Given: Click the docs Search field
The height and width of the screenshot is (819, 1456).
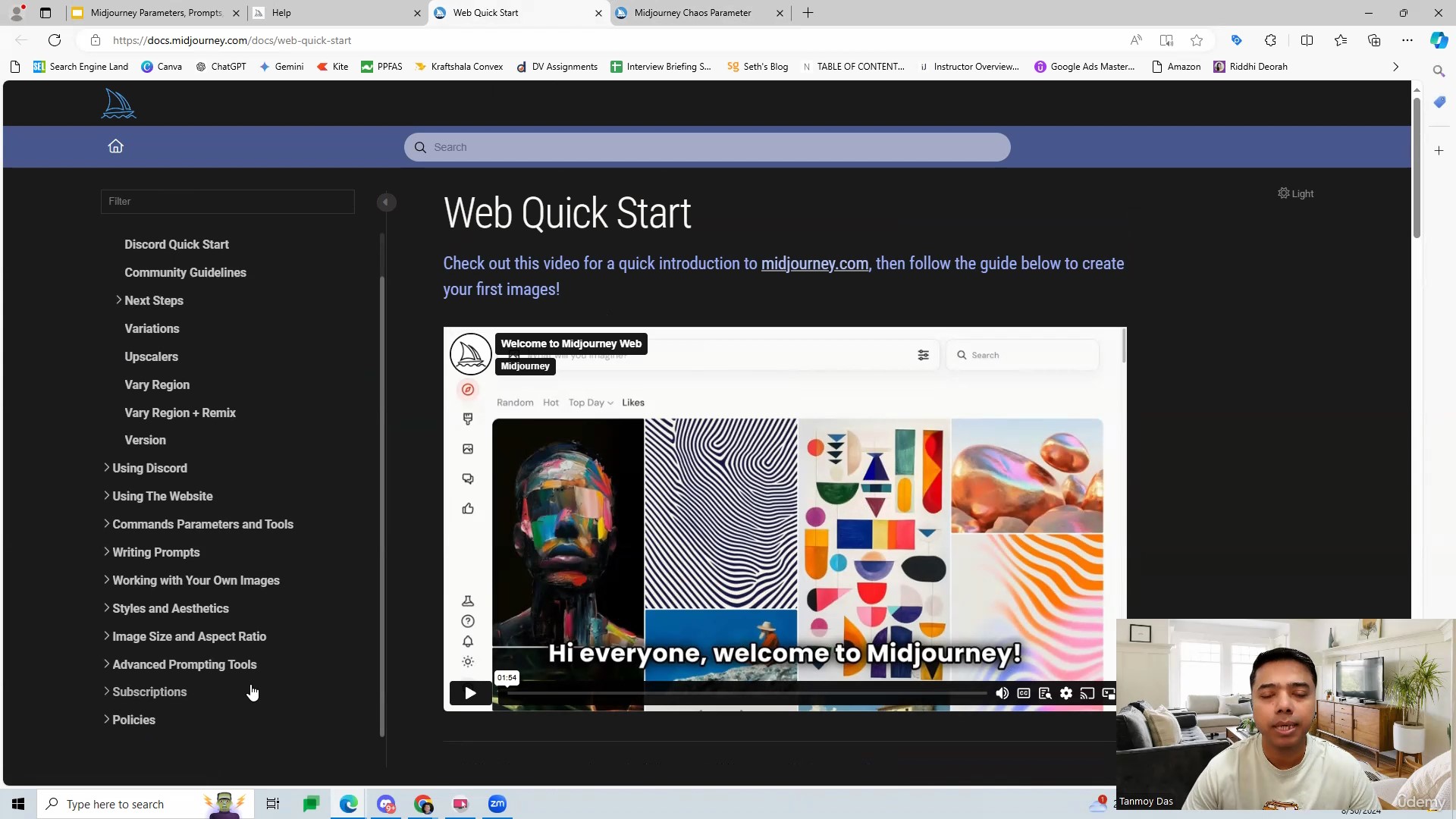Looking at the screenshot, I should pos(707,147).
